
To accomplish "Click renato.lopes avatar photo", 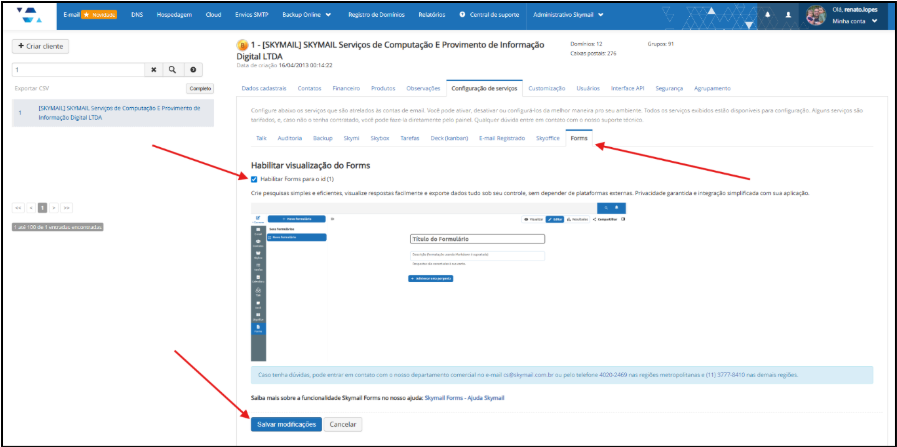I will (817, 15).
